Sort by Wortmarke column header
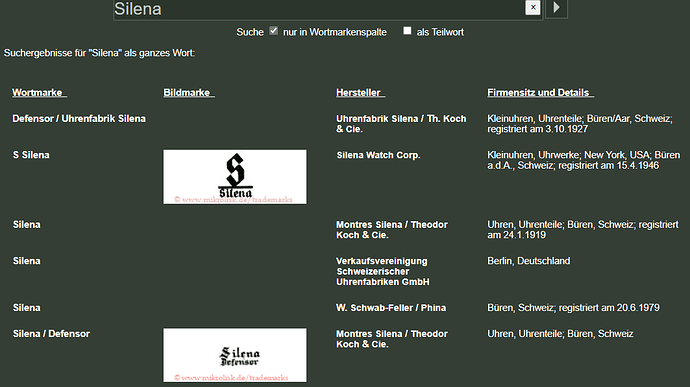The width and height of the screenshot is (690, 387). pos(39,93)
